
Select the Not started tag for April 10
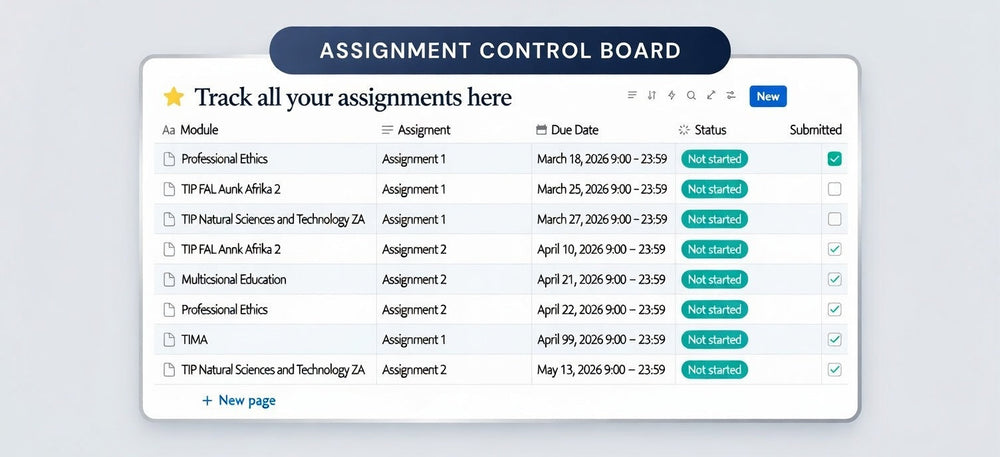[714, 249]
